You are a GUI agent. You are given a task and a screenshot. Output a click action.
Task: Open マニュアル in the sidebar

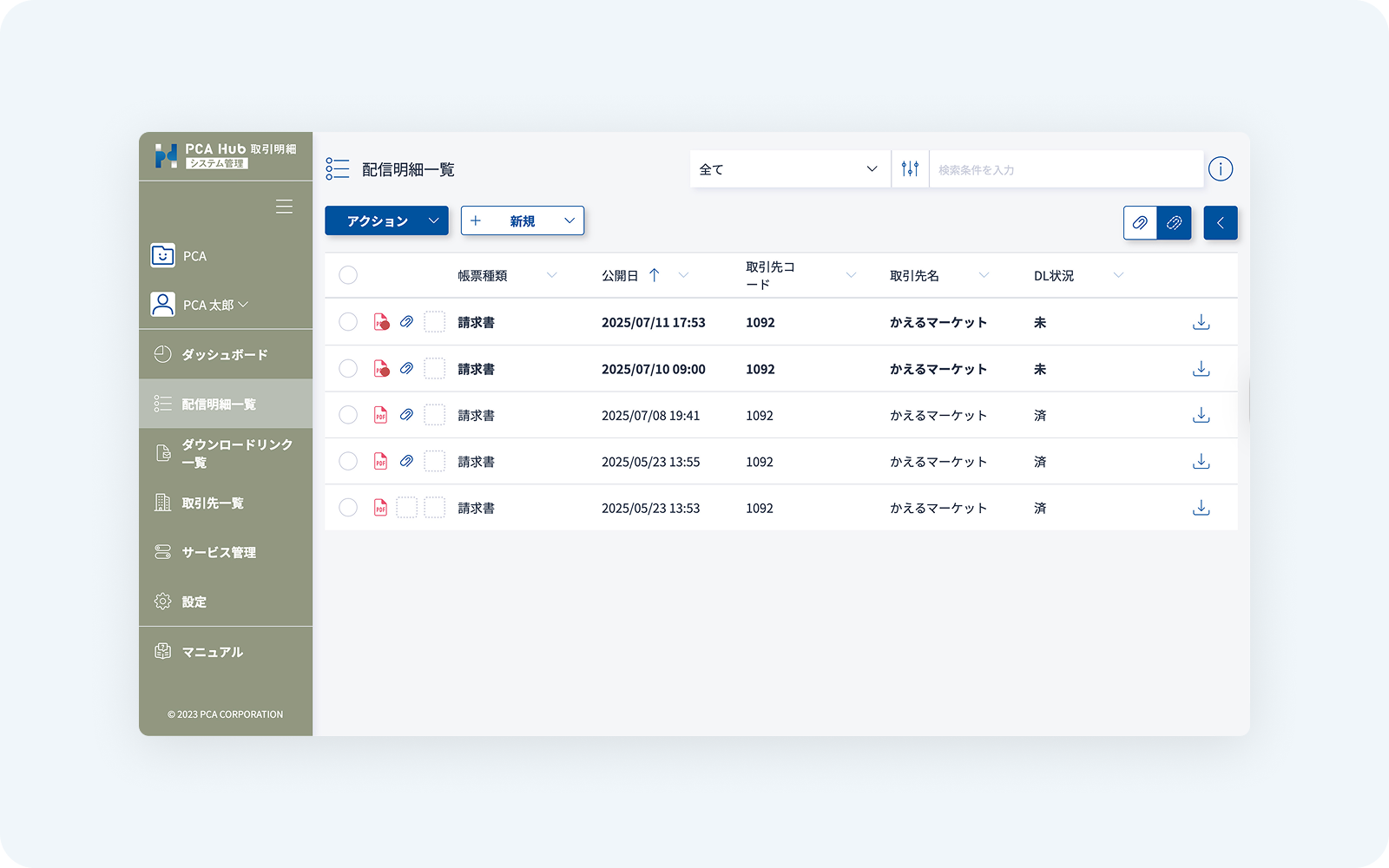(x=226, y=652)
